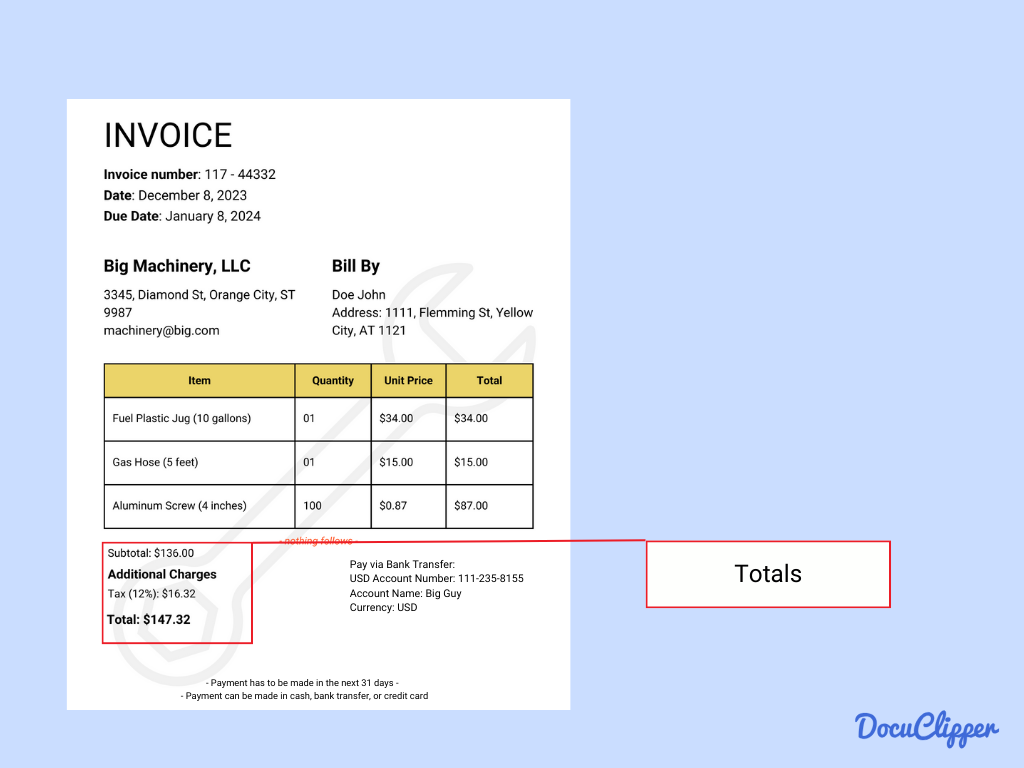
Task: Click the 31 days payment note
Action: point(302,683)
